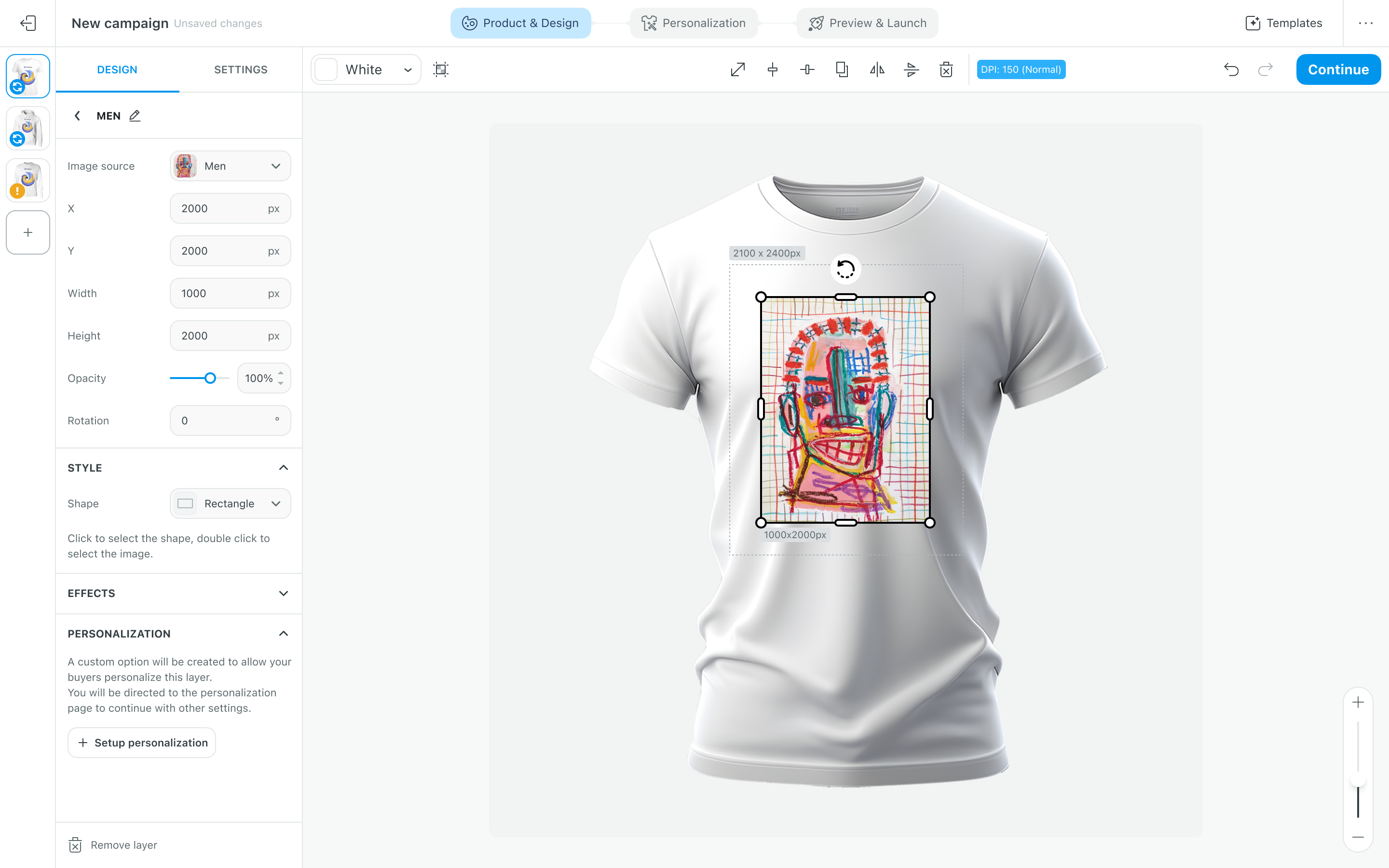This screenshot has width=1389, height=868.
Task: Click the Continue button
Action: pyautogui.click(x=1338, y=69)
